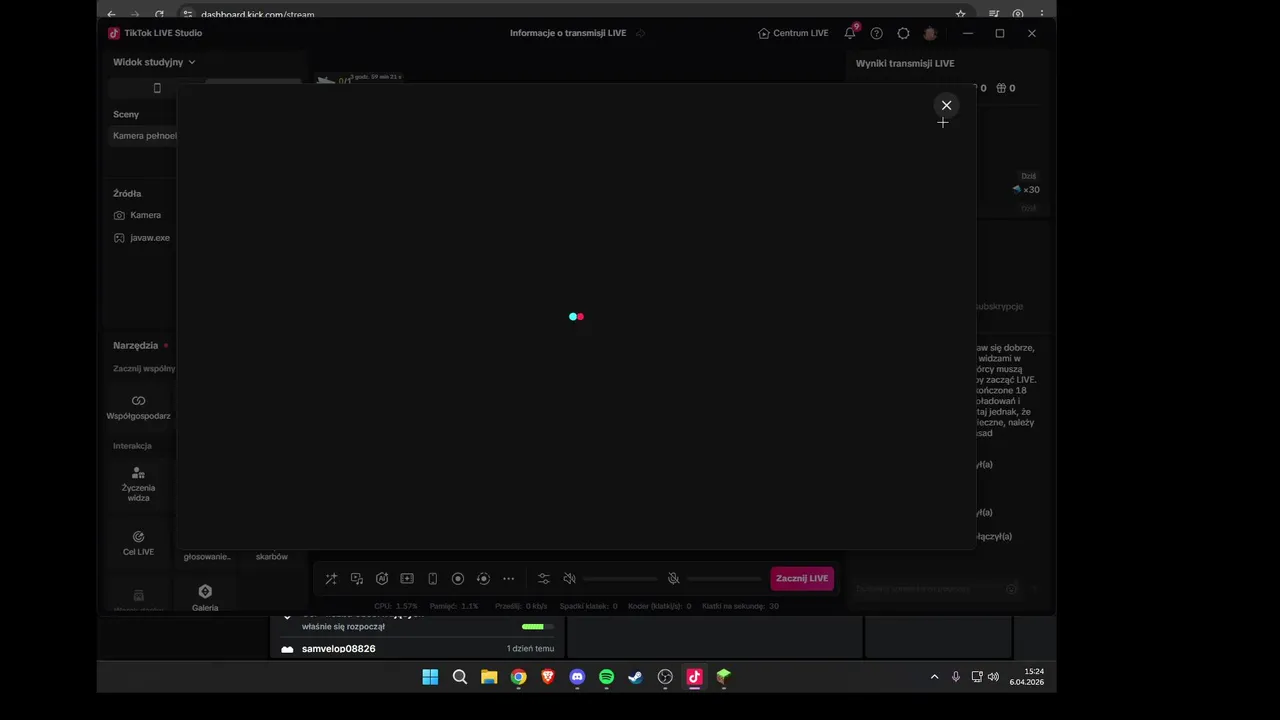The height and width of the screenshot is (720, 1280).
Task: Open the Windows Start menu
Action: click(x=430, y=677)
